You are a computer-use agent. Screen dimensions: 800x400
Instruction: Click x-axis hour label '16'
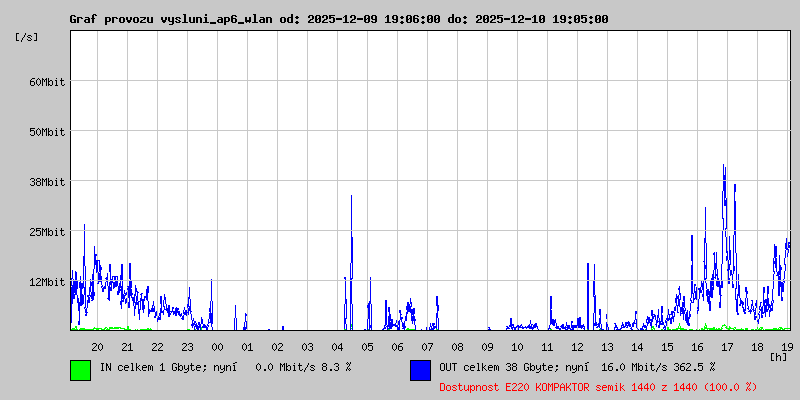pyautogui.click(x=697, y=347)
